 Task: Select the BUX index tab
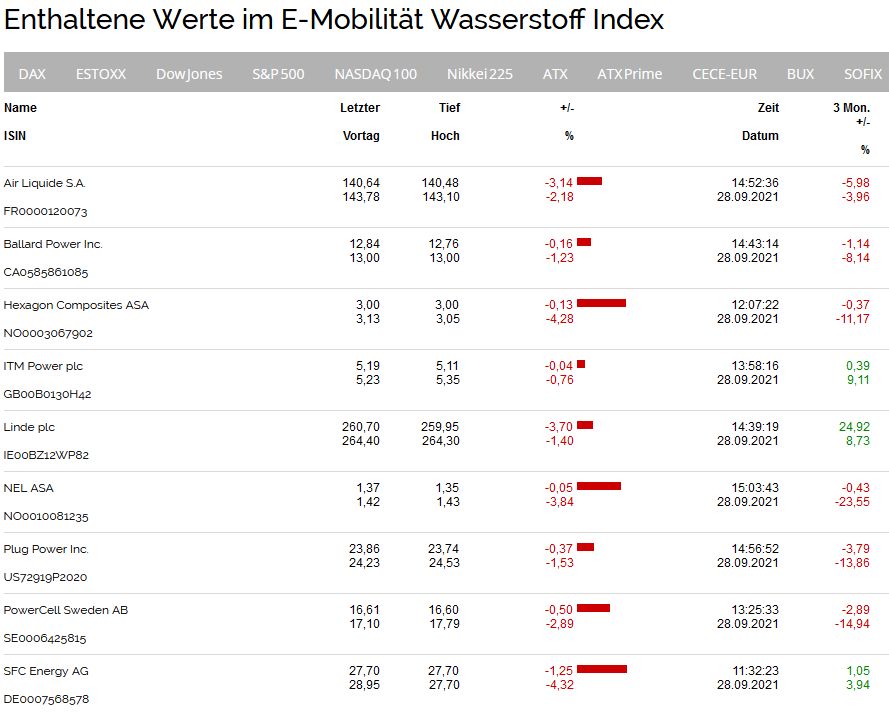(x=800, y=72)
